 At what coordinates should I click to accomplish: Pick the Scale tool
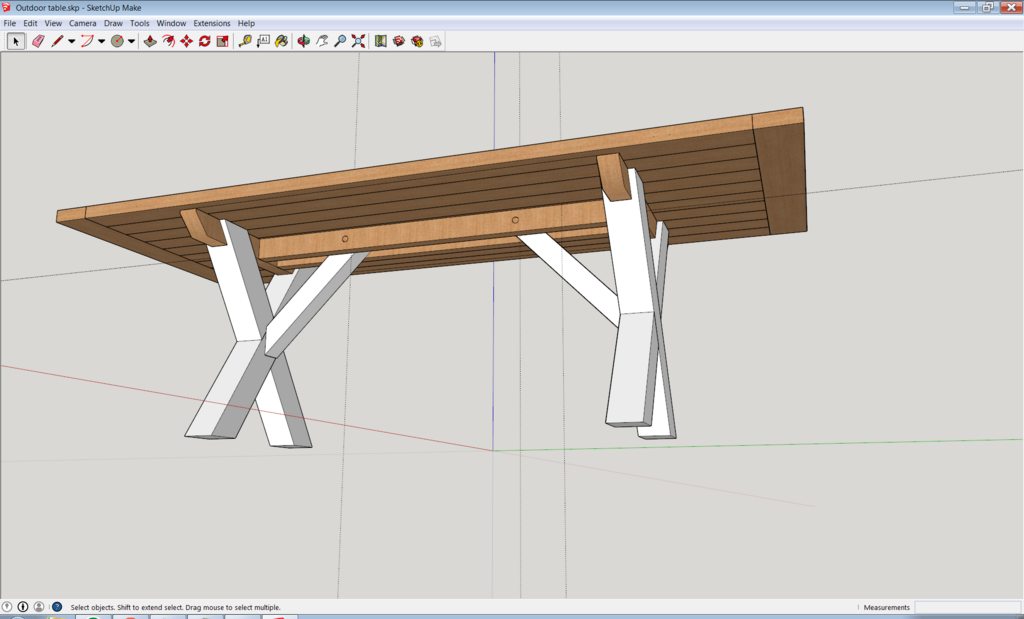tap(223, 41)
